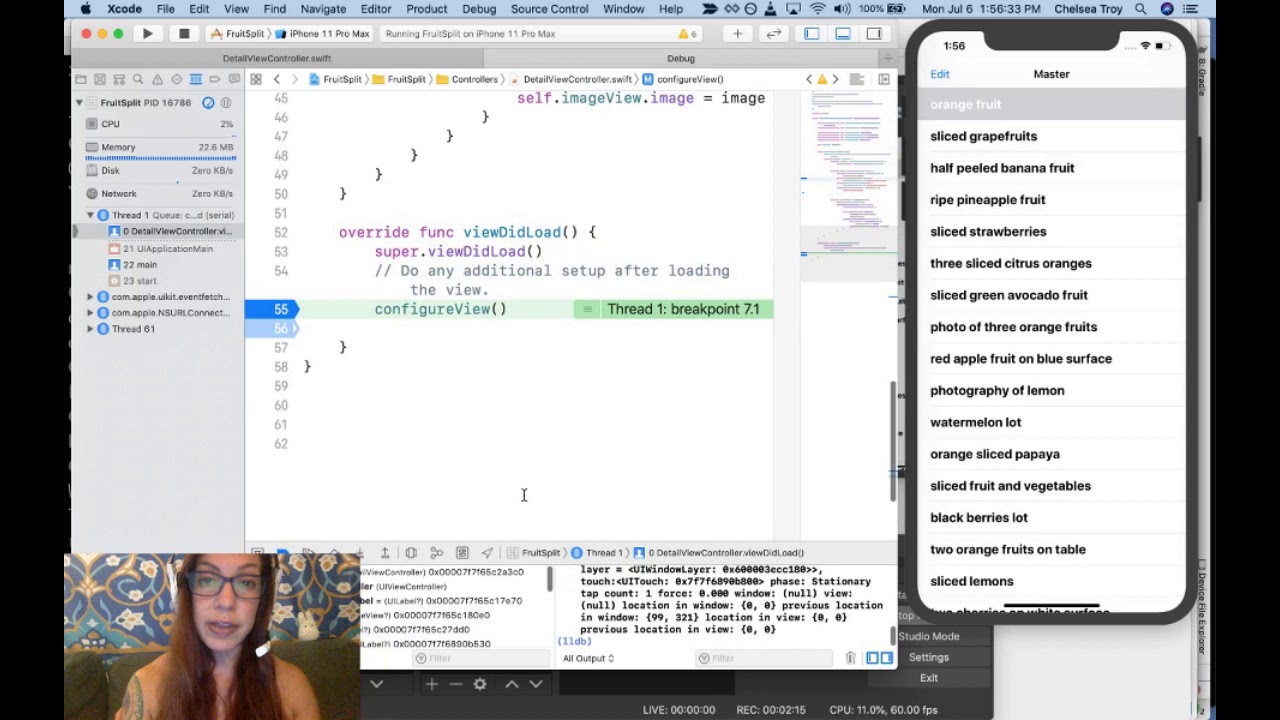Open the All Output dropdown

[589, 658]
